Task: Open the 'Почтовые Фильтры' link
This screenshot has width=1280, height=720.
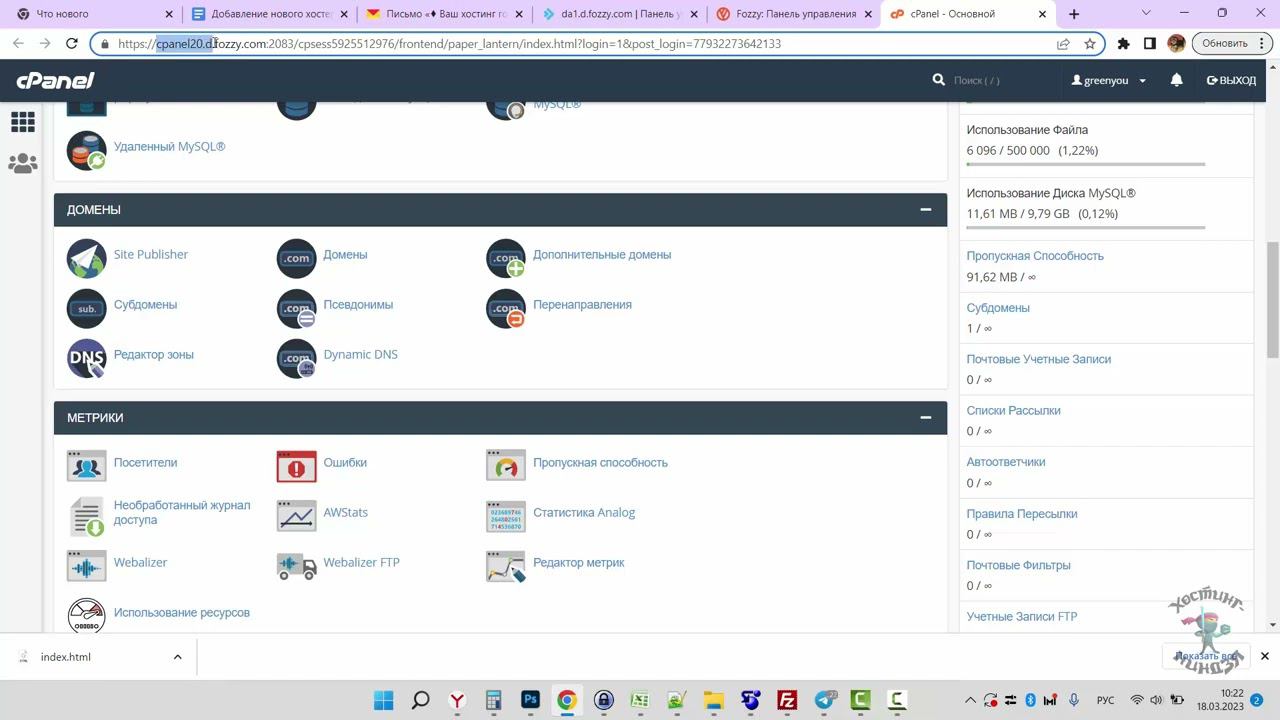Action: [x=1018, y=565]
